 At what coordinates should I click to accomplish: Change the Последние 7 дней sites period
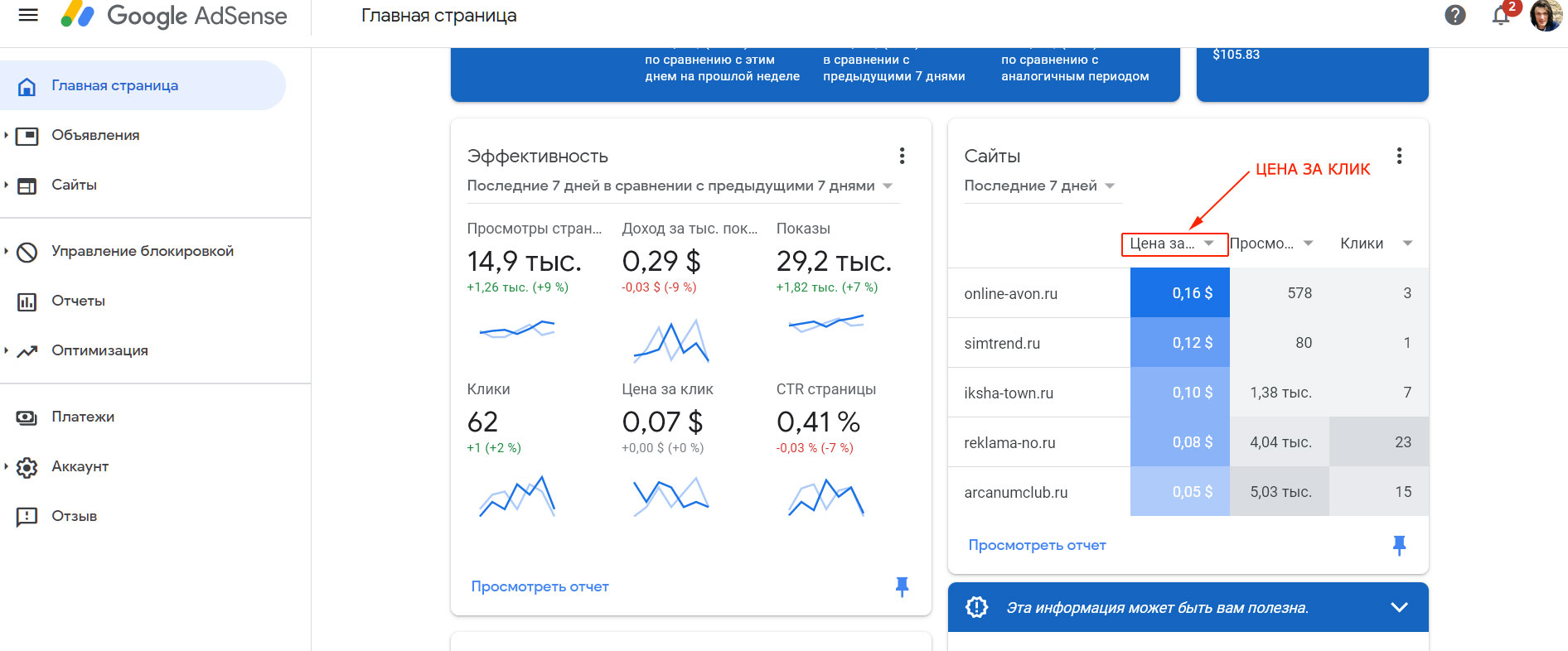pyautogui.click(x=1039, y=186)
